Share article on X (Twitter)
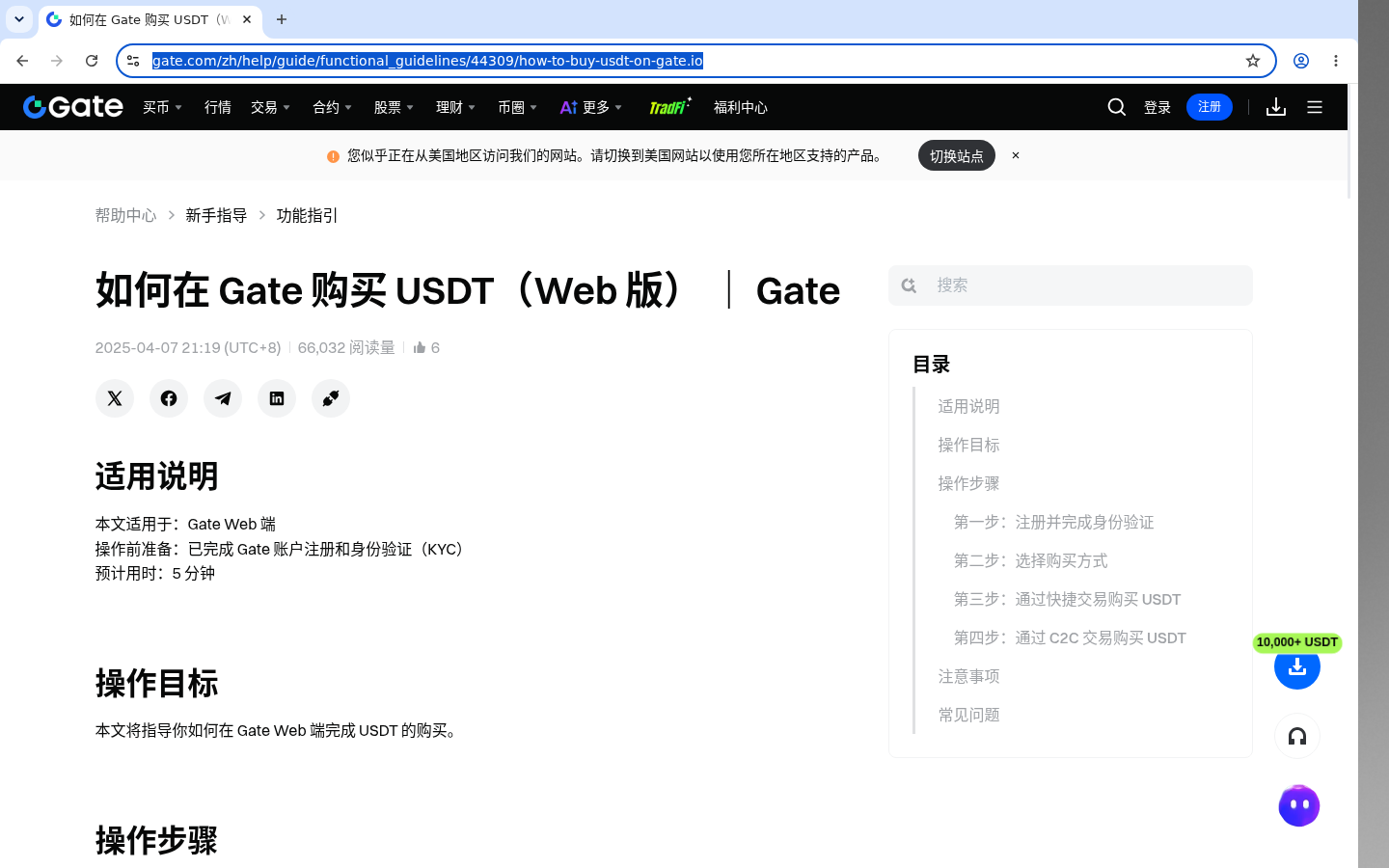 (x=115, y=398)
